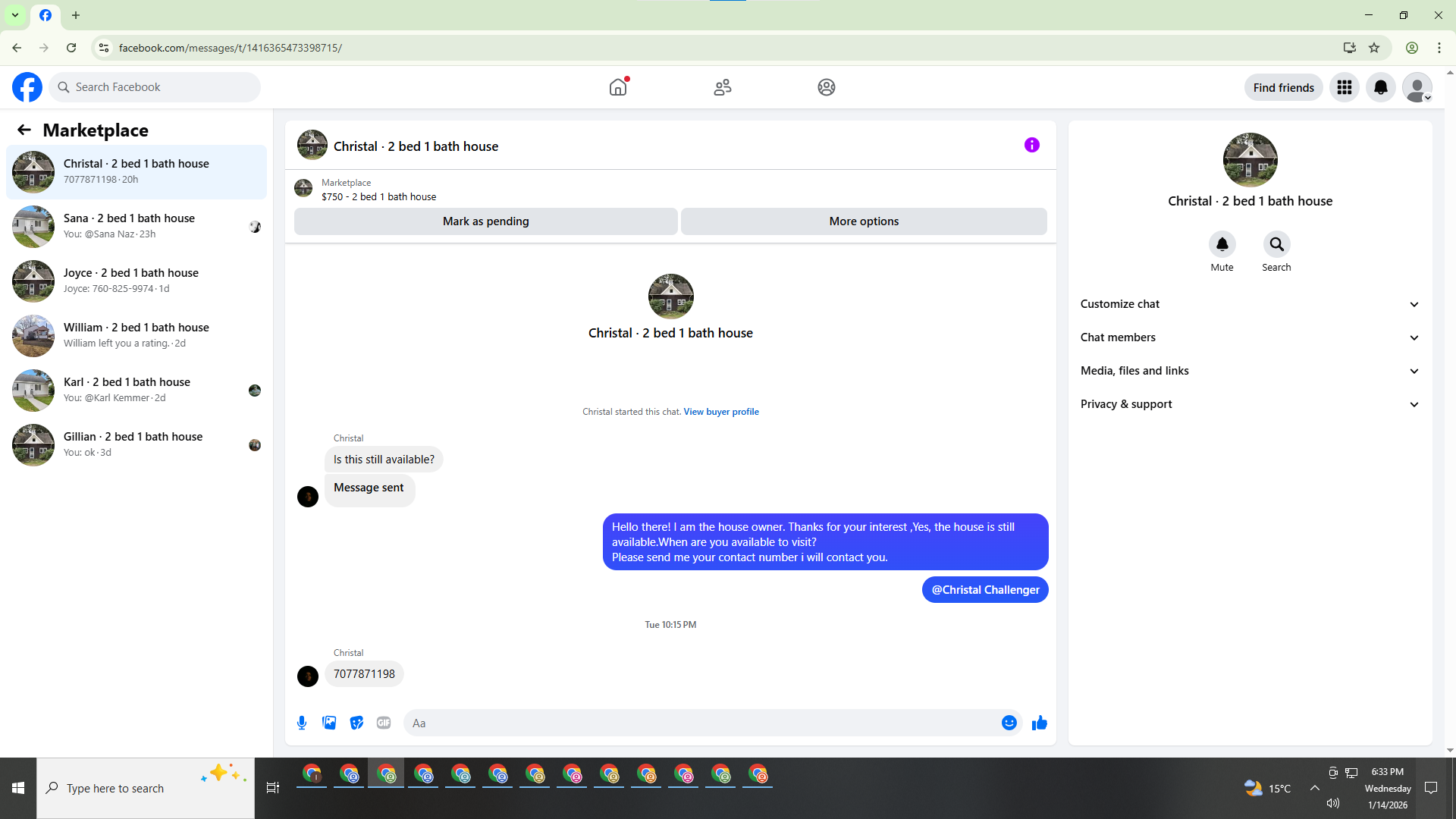Open View buyer profile link
This screenshot has height=819, width=1456.
720,412
